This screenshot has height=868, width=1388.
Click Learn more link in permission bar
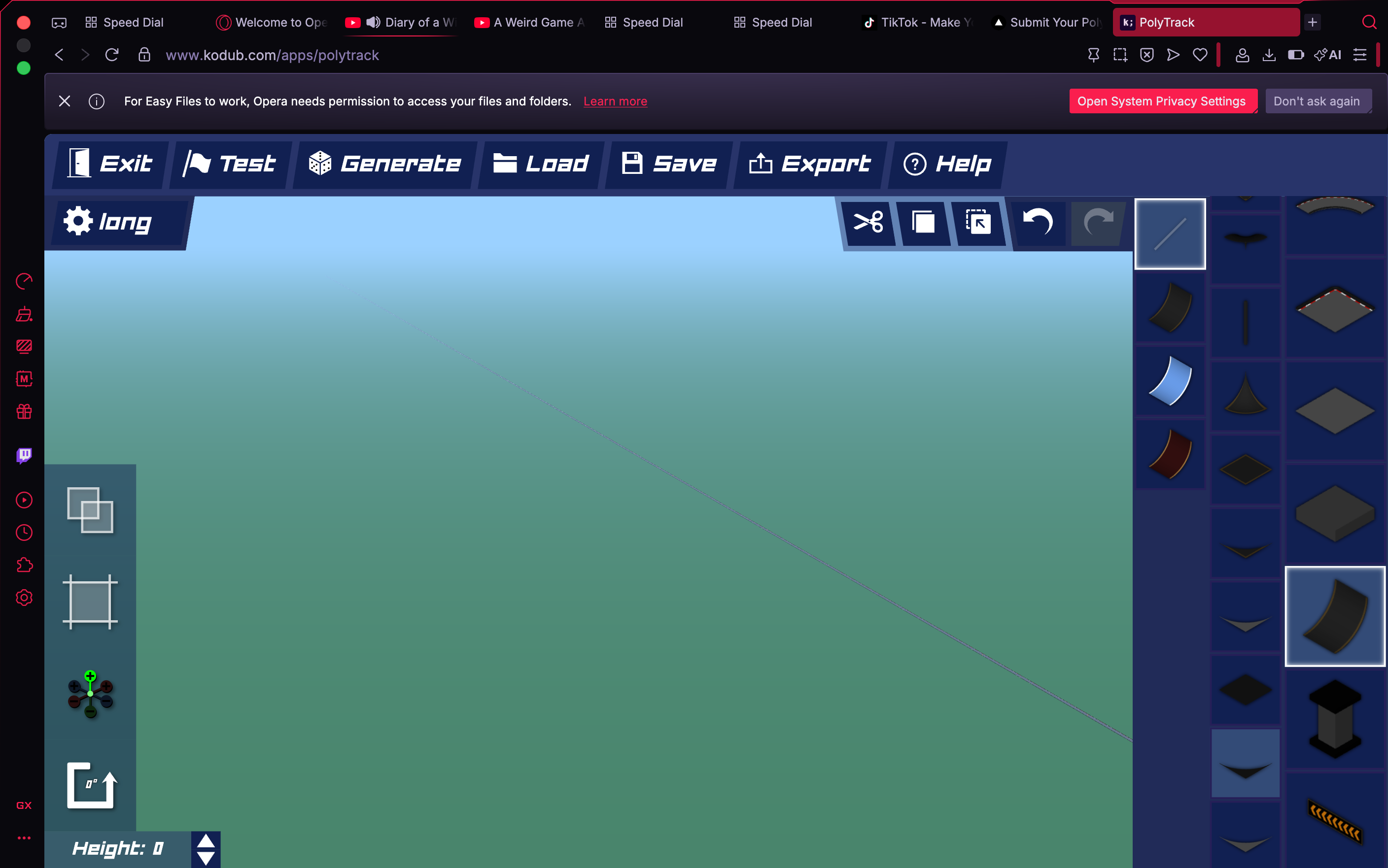point(615,101)
